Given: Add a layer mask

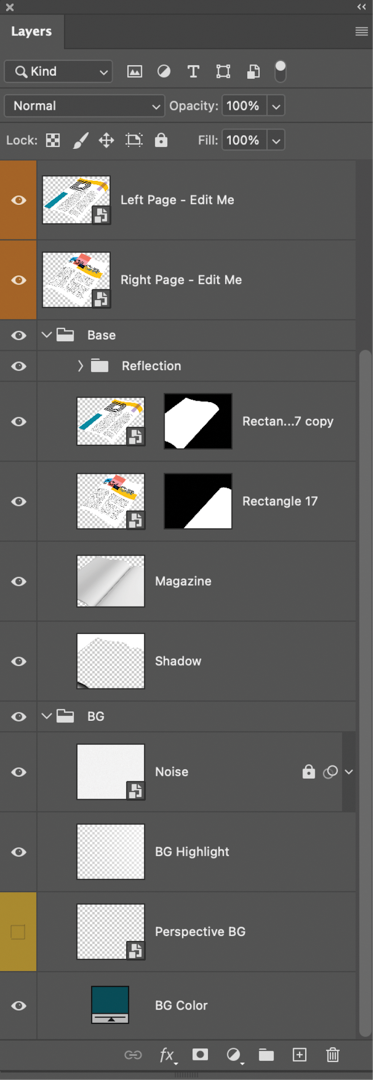Looking at the screenshot, I should 200,1055.
